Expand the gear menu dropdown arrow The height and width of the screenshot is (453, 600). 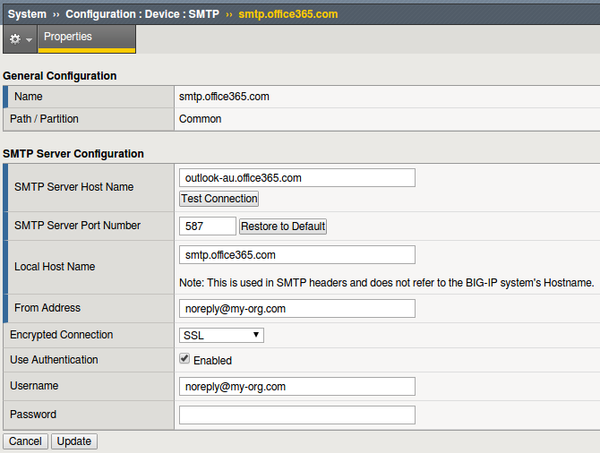(x=29, y=40)
